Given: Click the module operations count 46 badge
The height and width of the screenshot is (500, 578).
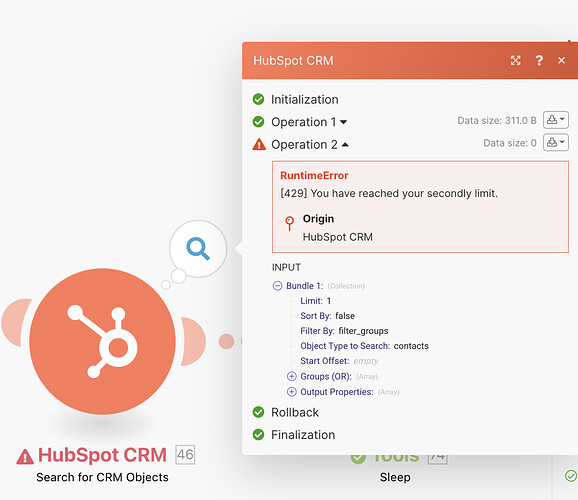Looking at the screenshot, I should [185, 455].
